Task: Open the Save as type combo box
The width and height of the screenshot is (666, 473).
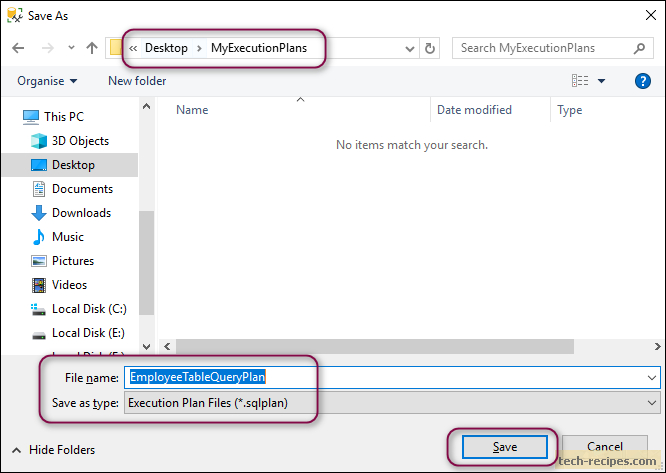Action: (x=392, y=403)
